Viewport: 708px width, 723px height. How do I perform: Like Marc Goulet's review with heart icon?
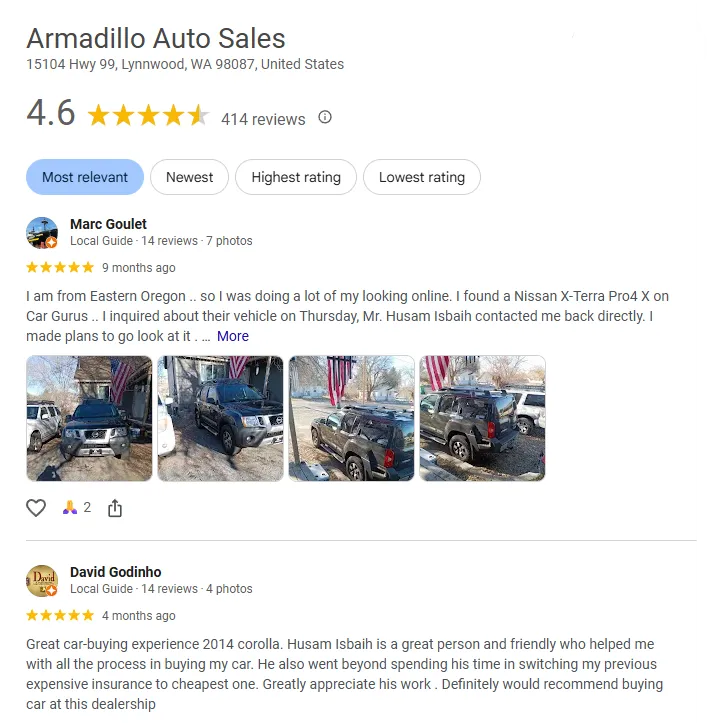click(36, 508)
